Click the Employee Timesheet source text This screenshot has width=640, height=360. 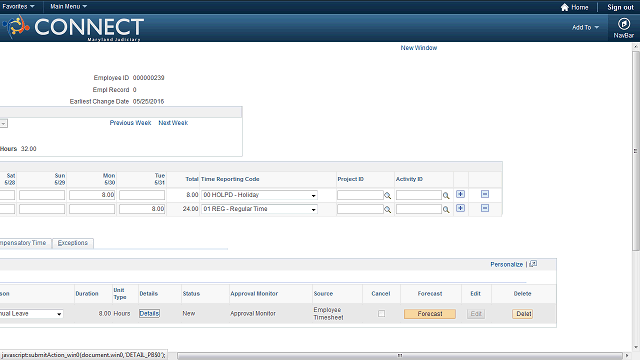pos(328,313)
